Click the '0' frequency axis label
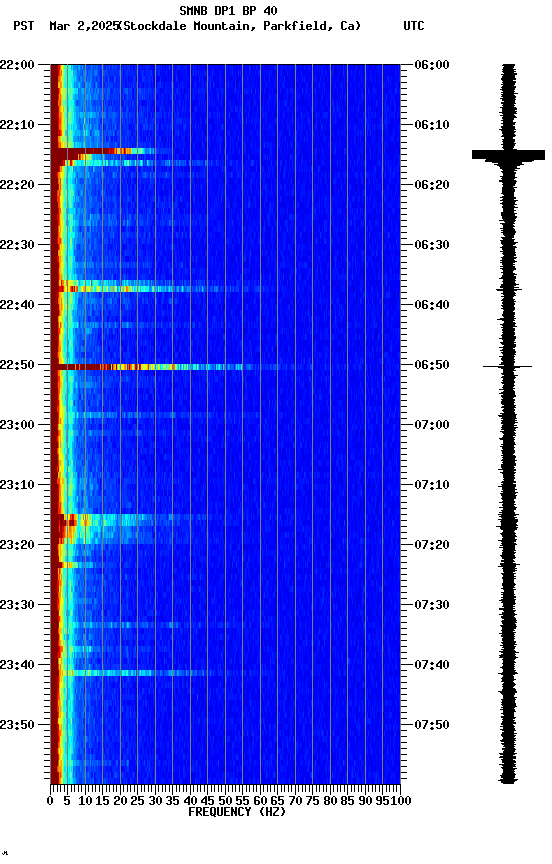 click(50, 801)
